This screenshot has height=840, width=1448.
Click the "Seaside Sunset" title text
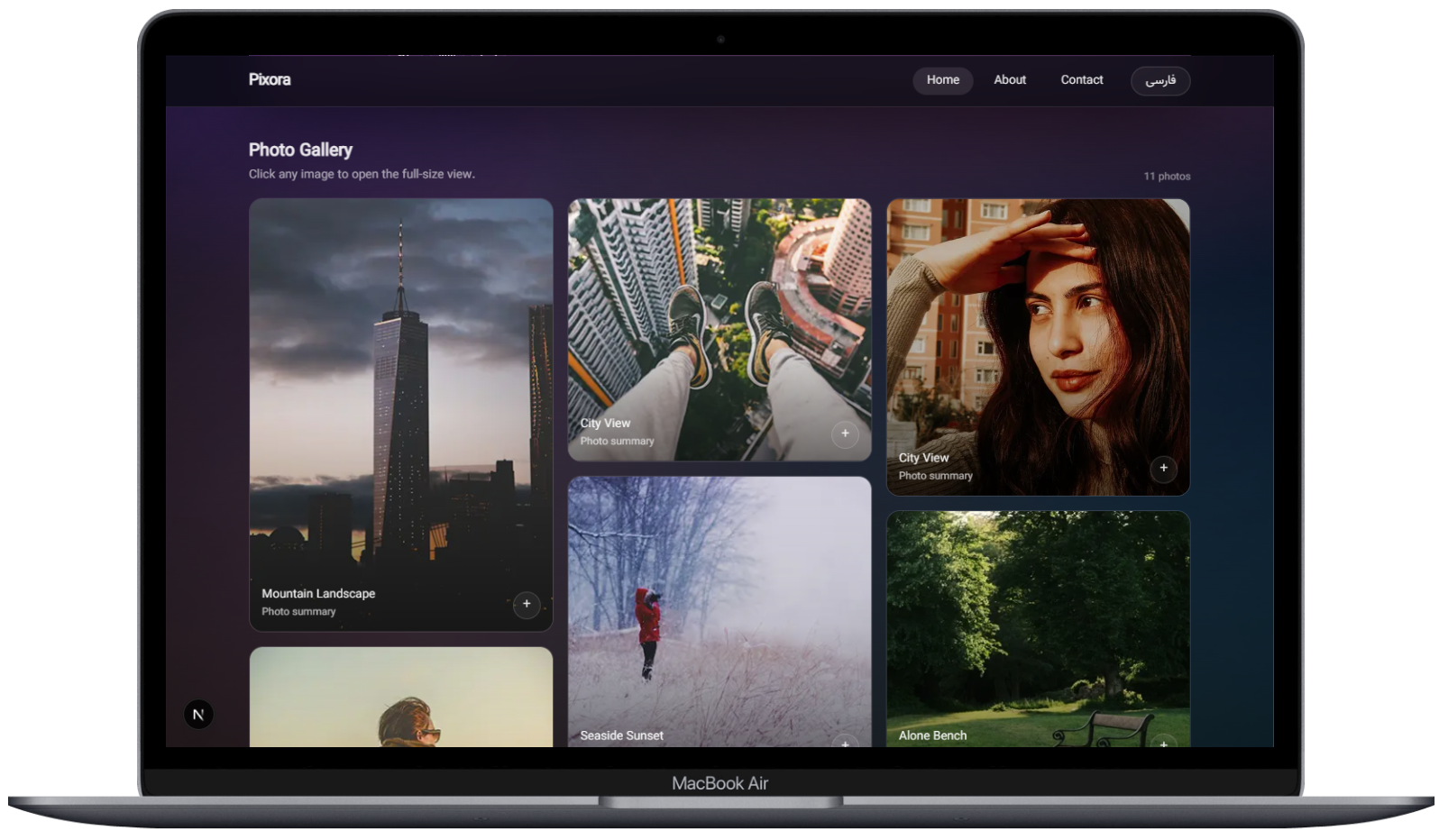(x=621, y=735)
